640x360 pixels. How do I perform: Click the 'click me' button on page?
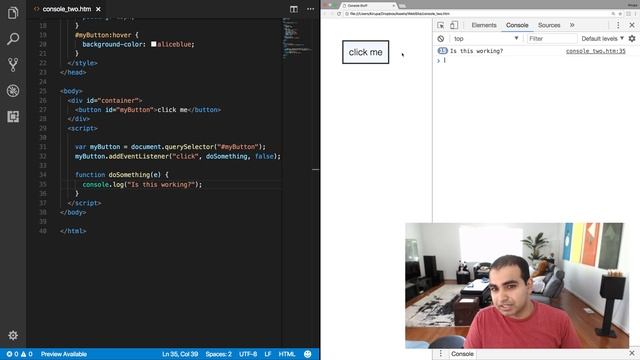point(365,52)
